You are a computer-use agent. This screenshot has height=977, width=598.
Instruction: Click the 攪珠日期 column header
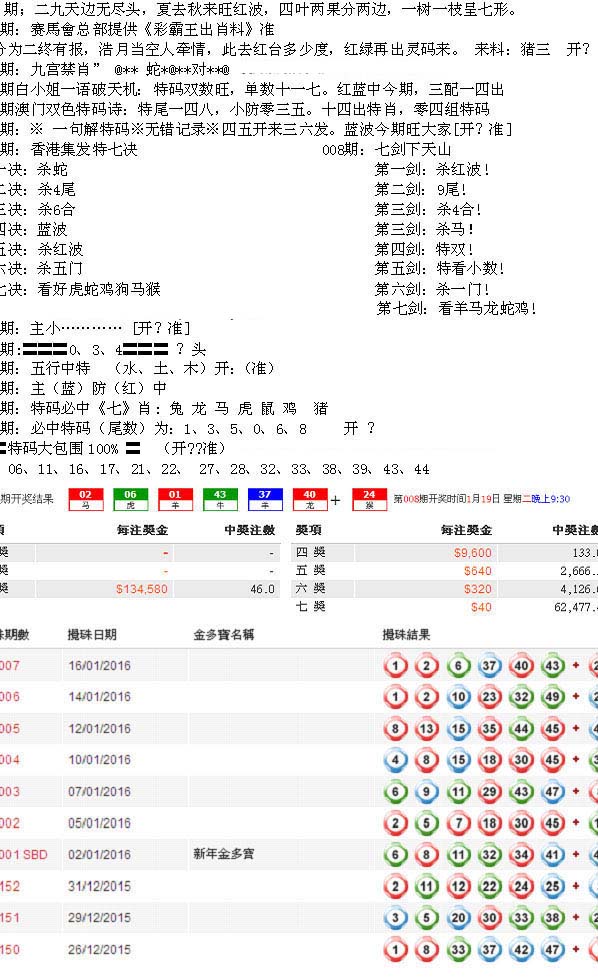point(92,634)
